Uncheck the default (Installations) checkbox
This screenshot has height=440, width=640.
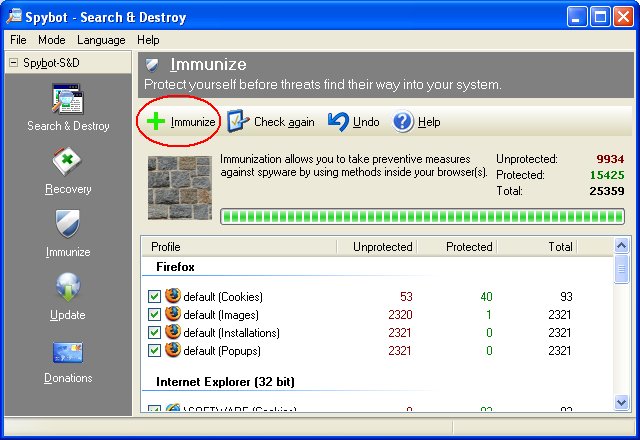point(154,332)
